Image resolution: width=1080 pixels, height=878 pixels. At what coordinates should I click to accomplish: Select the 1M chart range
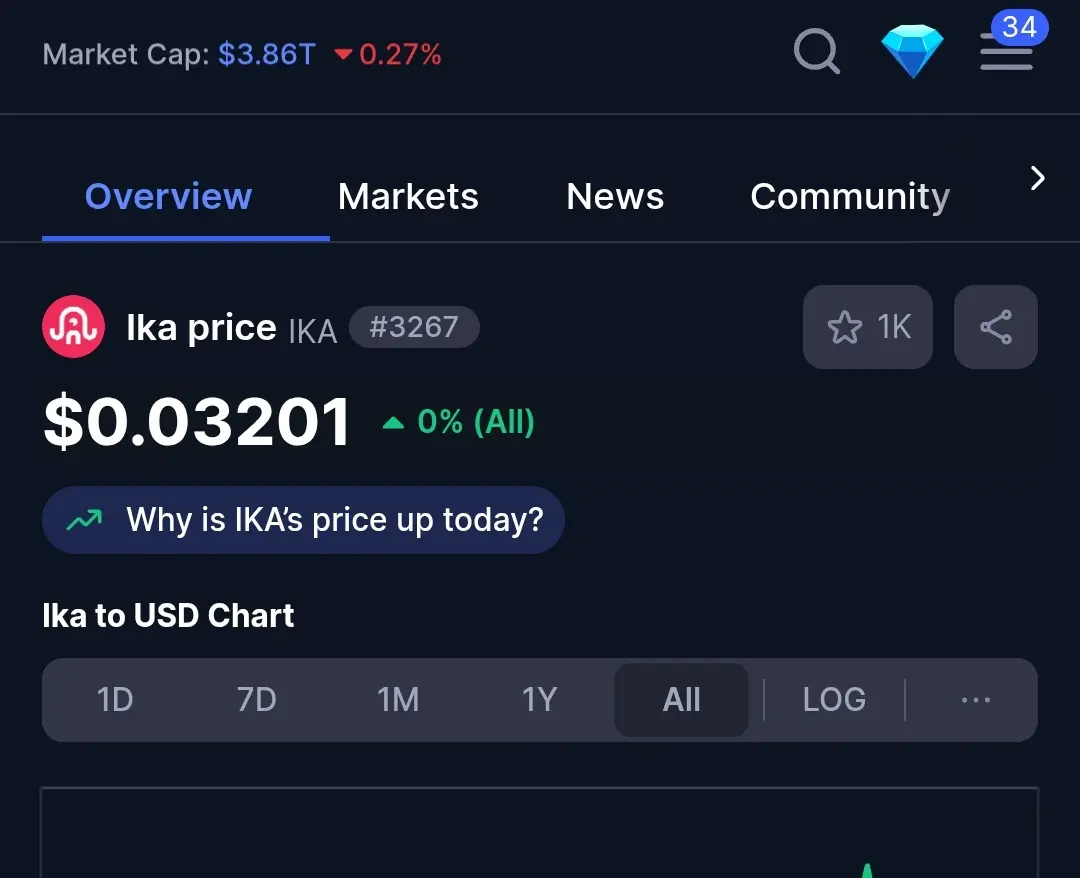point(398,700)
